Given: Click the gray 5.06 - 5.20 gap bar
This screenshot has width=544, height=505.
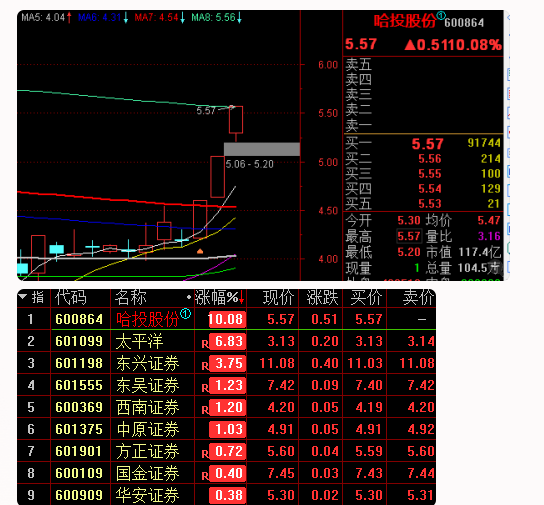Looking at the screenshot, I should pos(262,149).
